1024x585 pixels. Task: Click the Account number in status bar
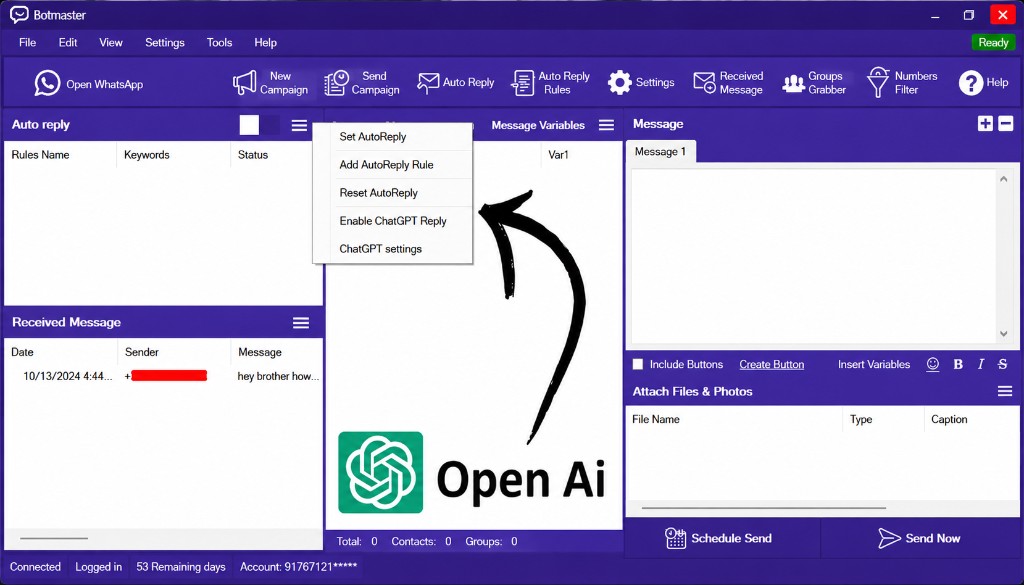pos(297,567)
